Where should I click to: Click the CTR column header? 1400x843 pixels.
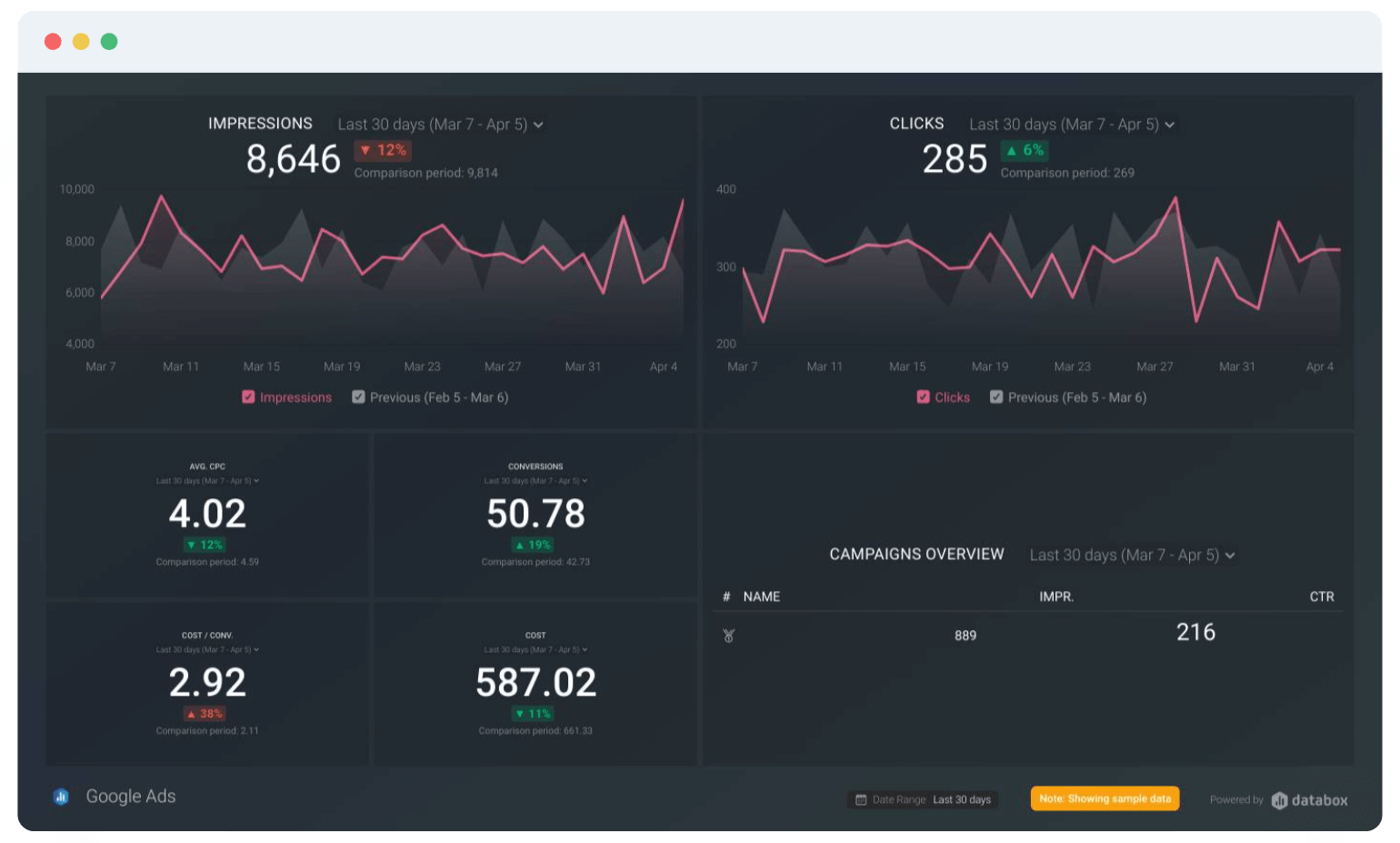pyautogui.click(x=1322, y=597)
